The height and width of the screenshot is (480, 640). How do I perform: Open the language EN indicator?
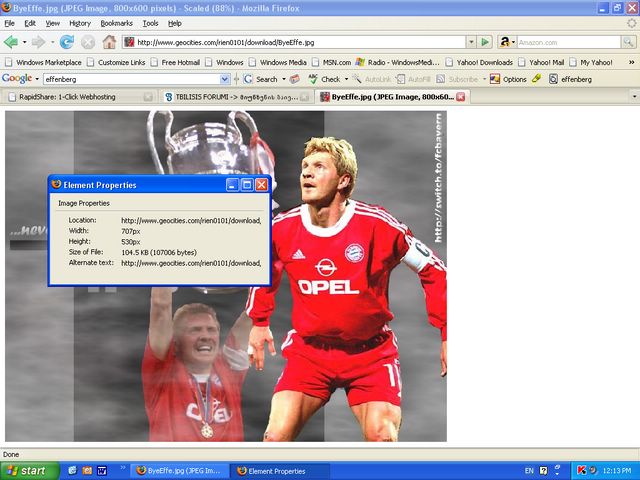coord(529,471)
